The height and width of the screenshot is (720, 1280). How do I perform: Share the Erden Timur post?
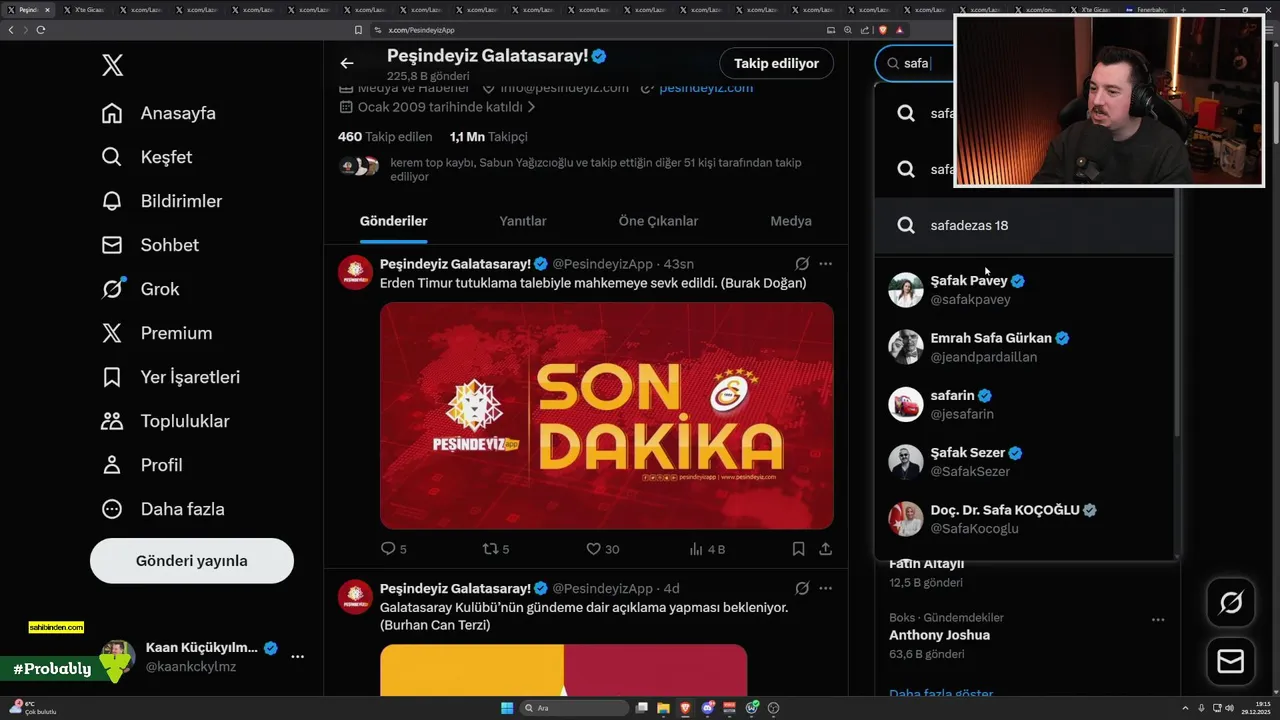point(826,549)
